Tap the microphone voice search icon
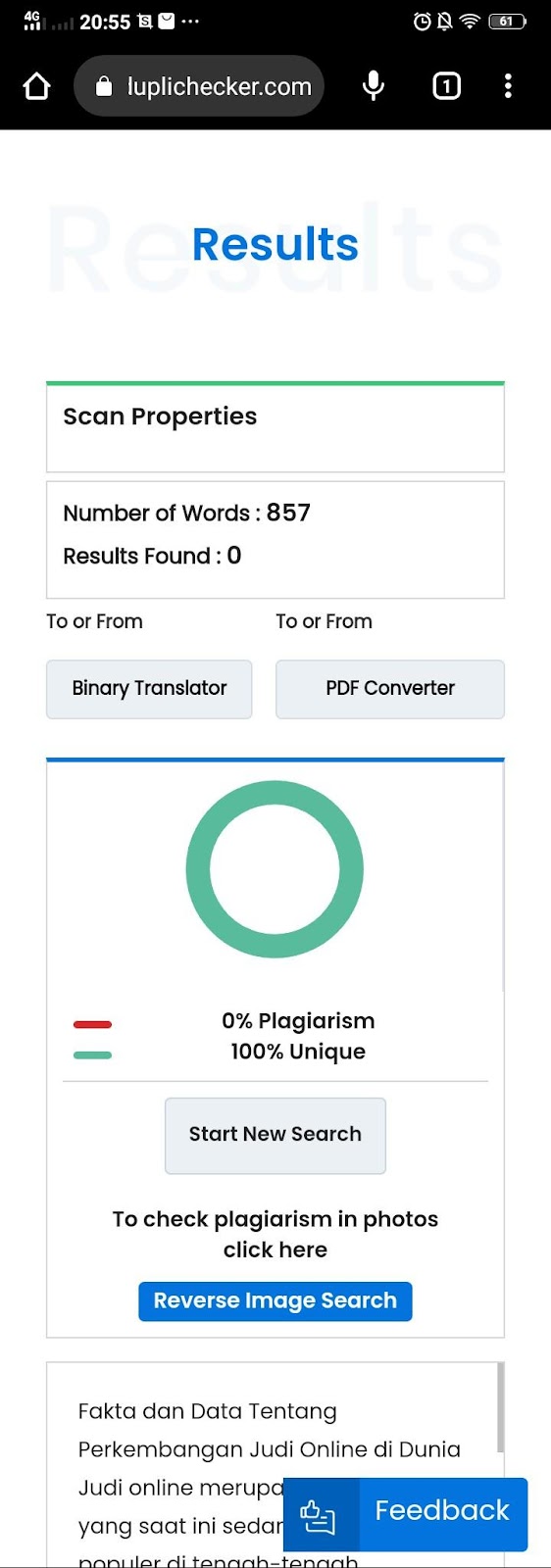The width and height of the screenshot is (551, 1568). [374, 86]
